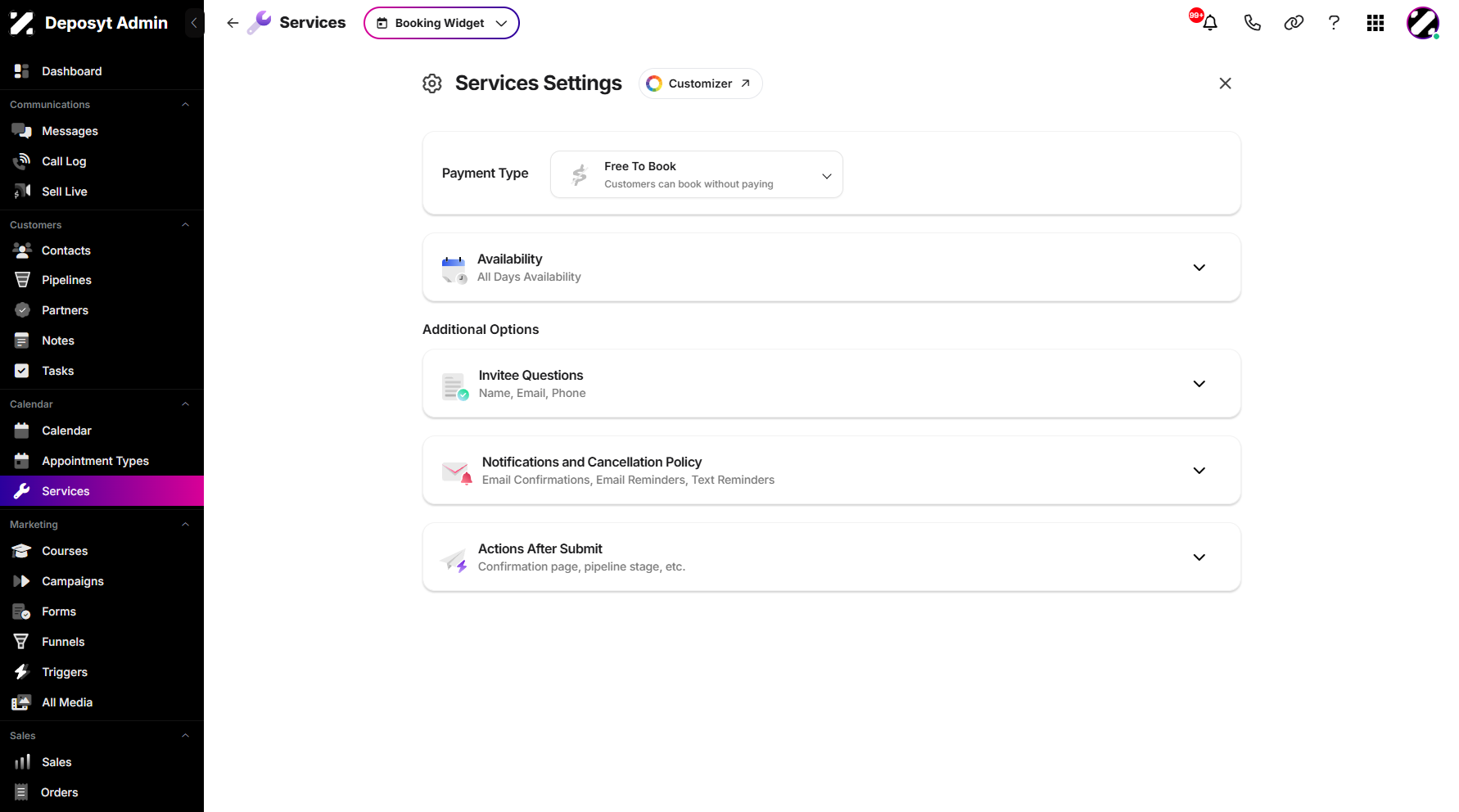
Task: Expand the Availability section
Action: tap(1199, 268)
